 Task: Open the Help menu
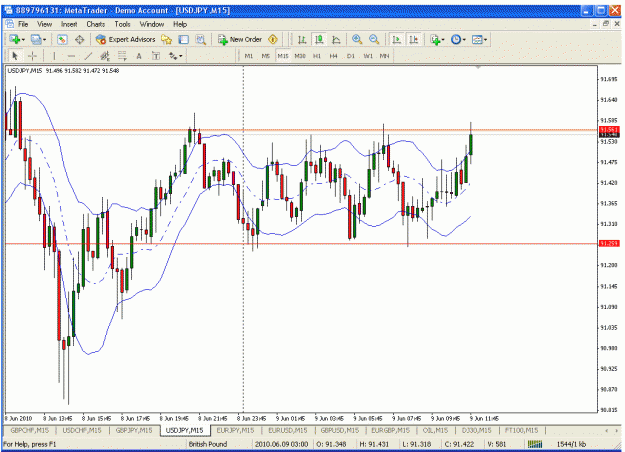tap(180, 24)
